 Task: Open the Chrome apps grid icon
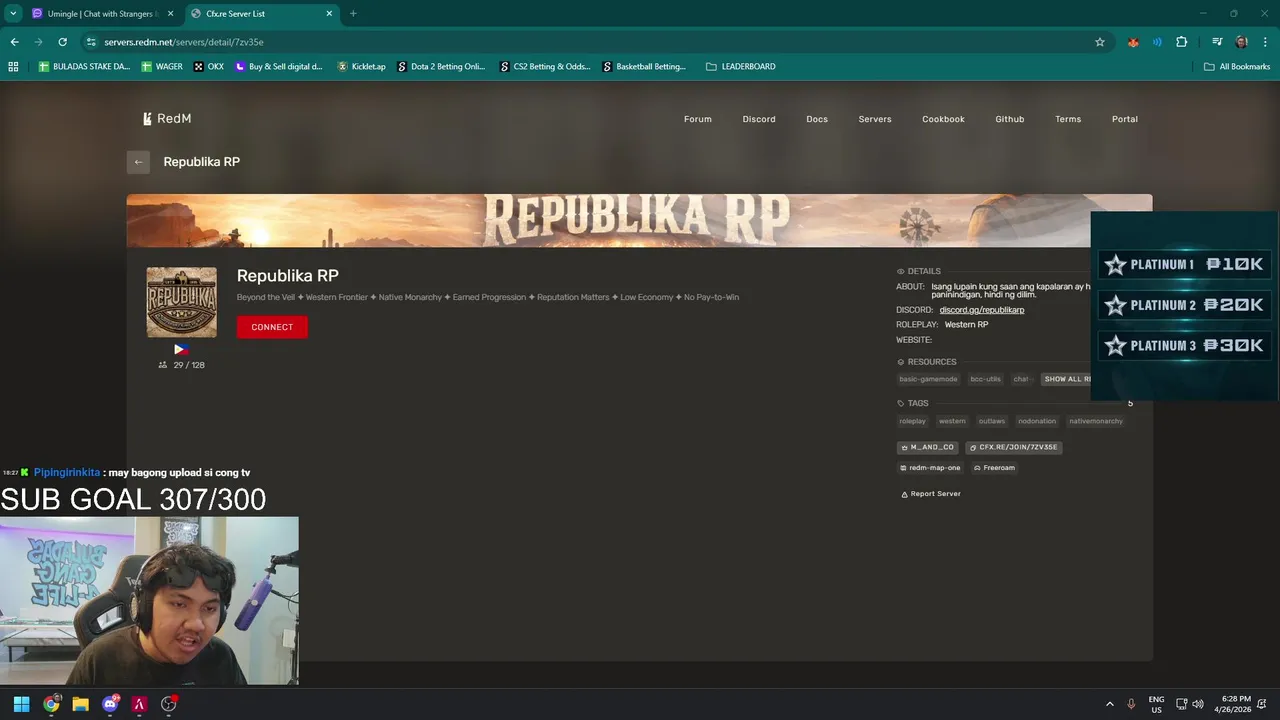(13, 67)
